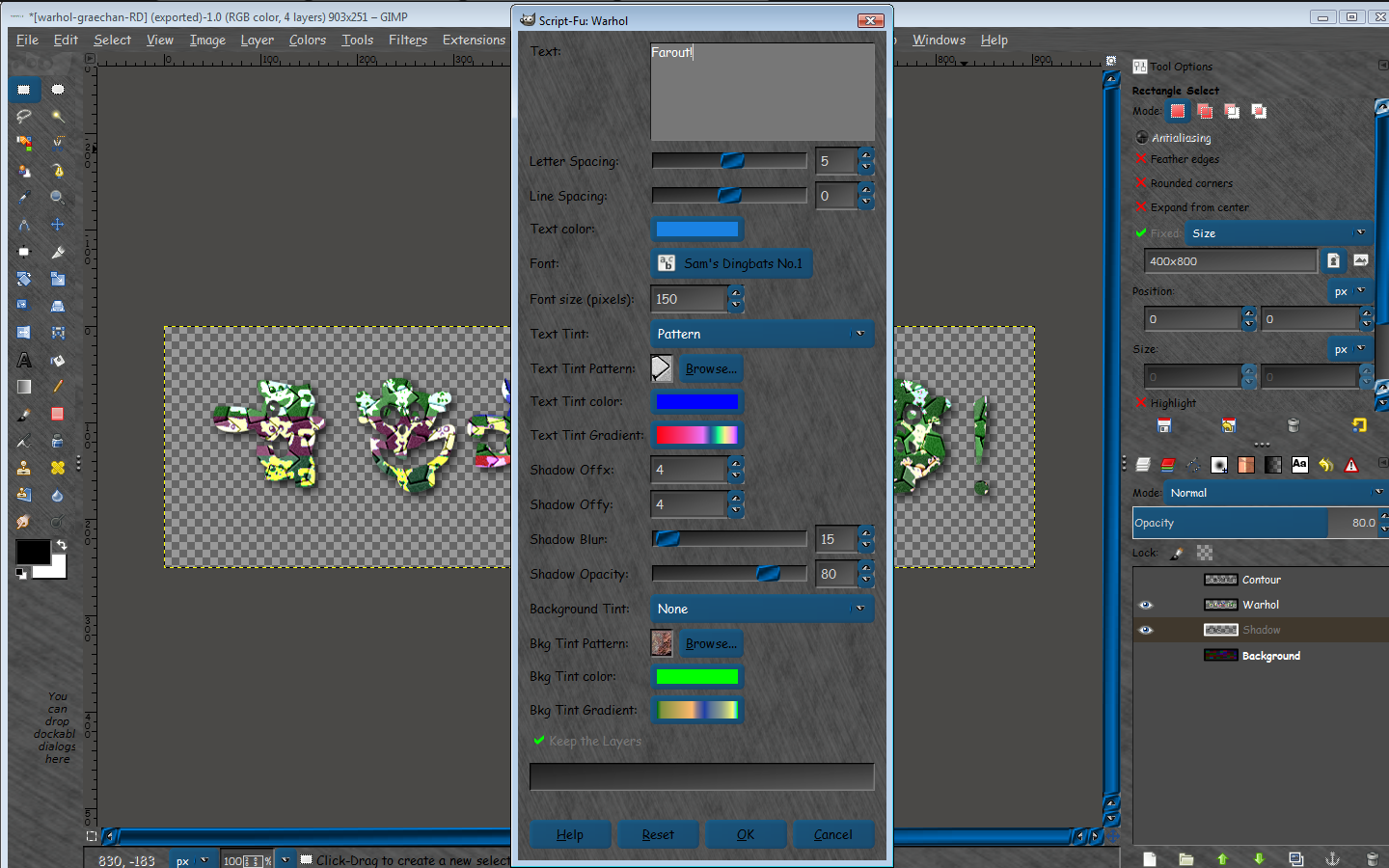The image size is (1389, 868).
Task: Select the Eraser tool
Action: [x=58, y=414]
